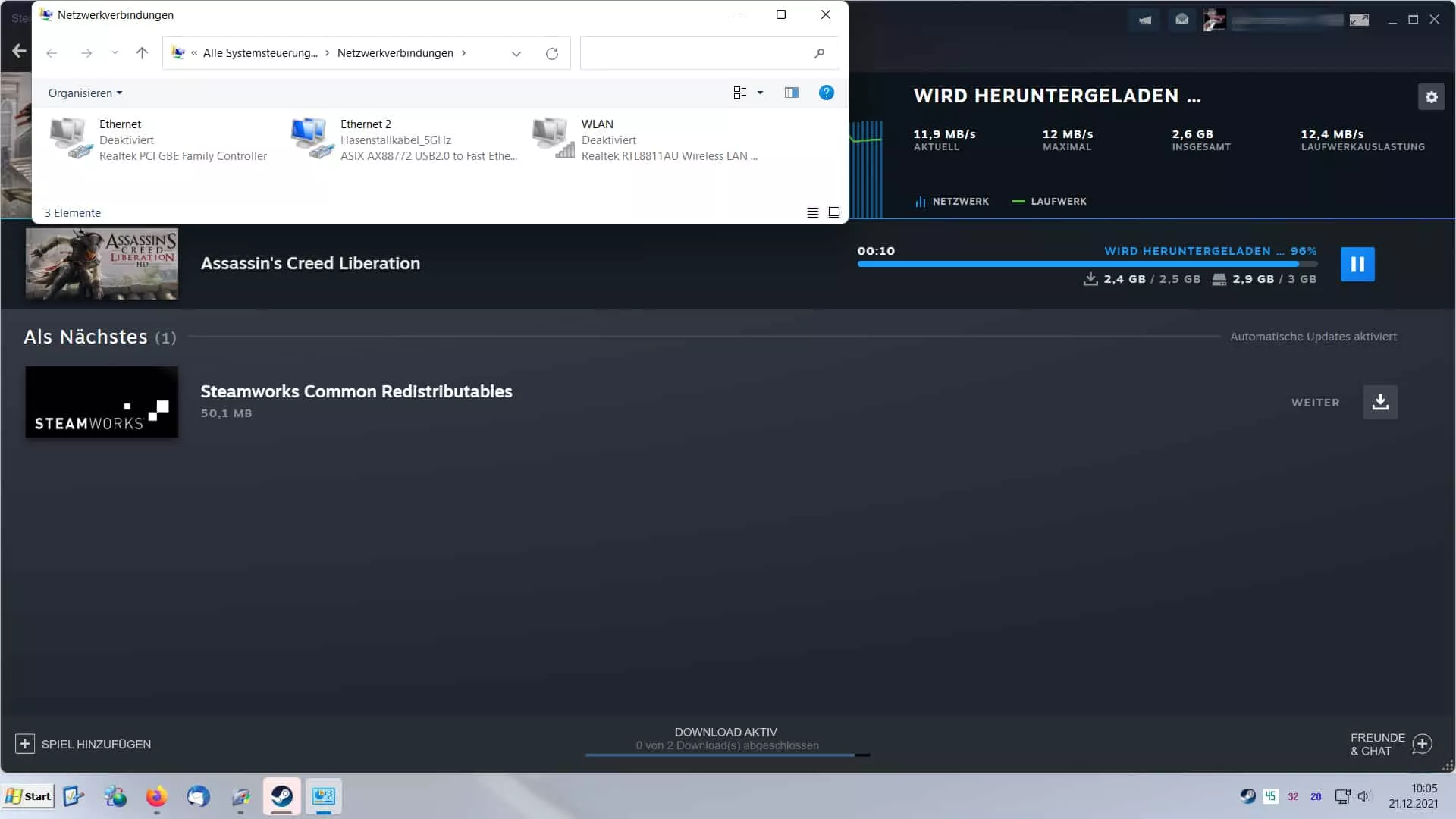
Task: Open Thunderbird from taskbar
Action: point(198,796)
